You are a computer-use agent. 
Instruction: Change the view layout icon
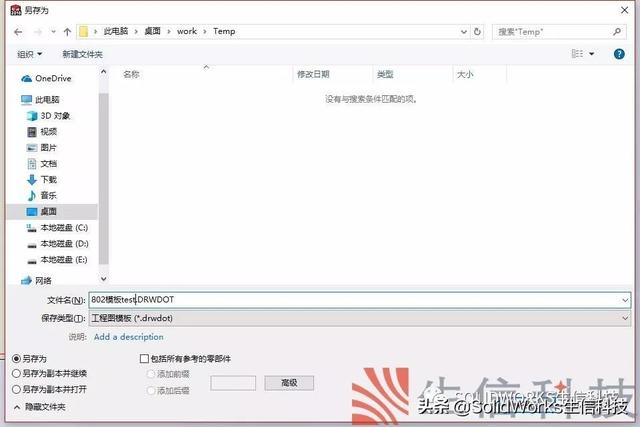pyautogui.click(x=577, y=53)
